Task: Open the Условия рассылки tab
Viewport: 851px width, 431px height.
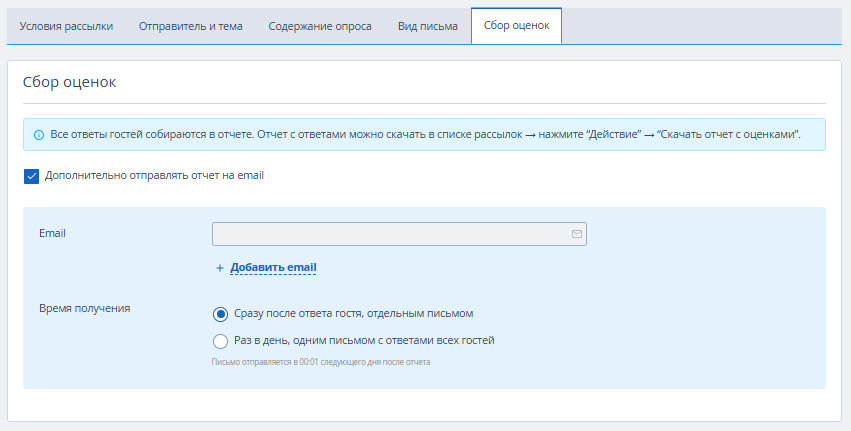Action: click(x=66, y=26)
